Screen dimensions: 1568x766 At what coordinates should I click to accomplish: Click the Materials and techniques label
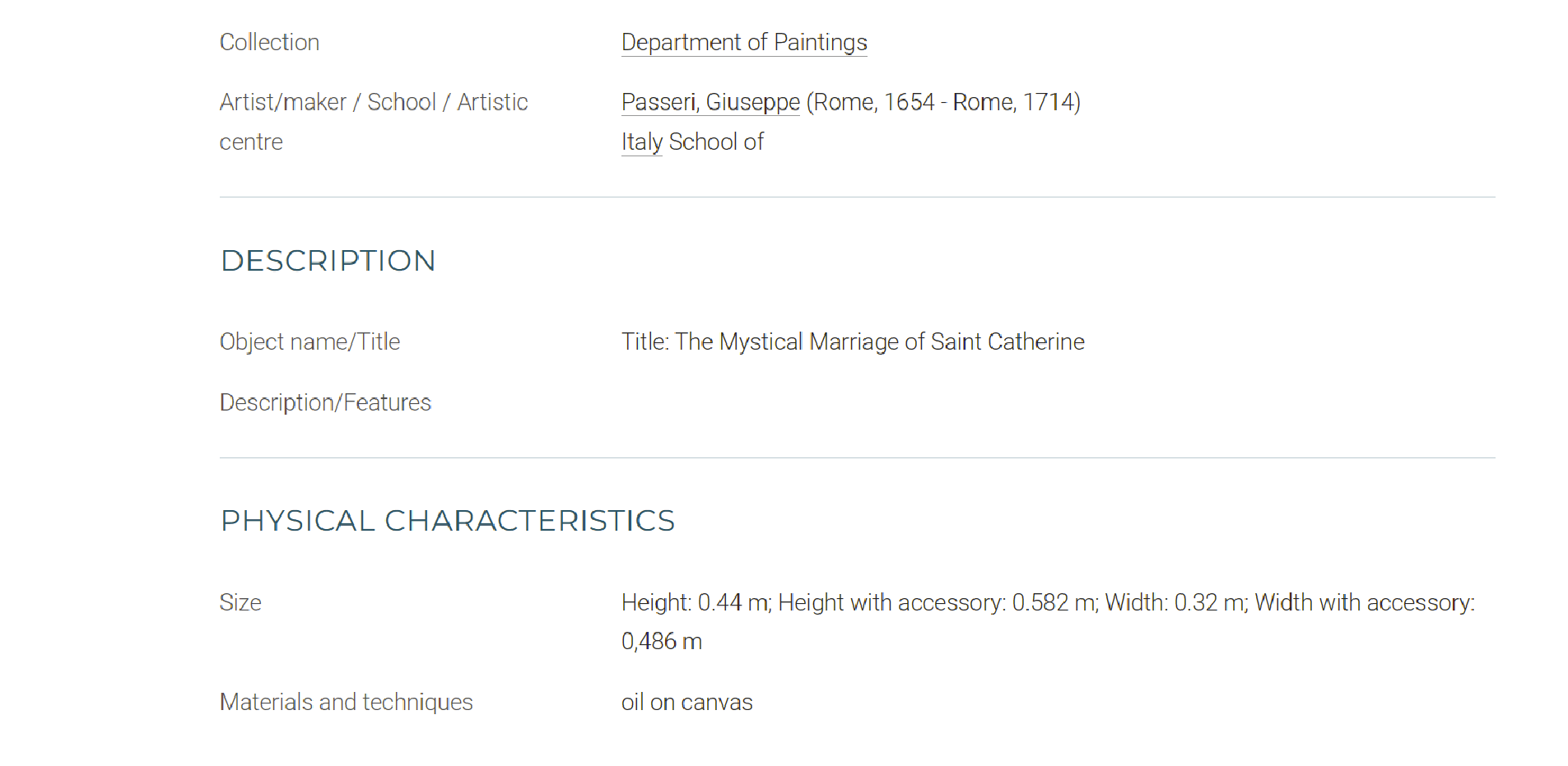346,703
